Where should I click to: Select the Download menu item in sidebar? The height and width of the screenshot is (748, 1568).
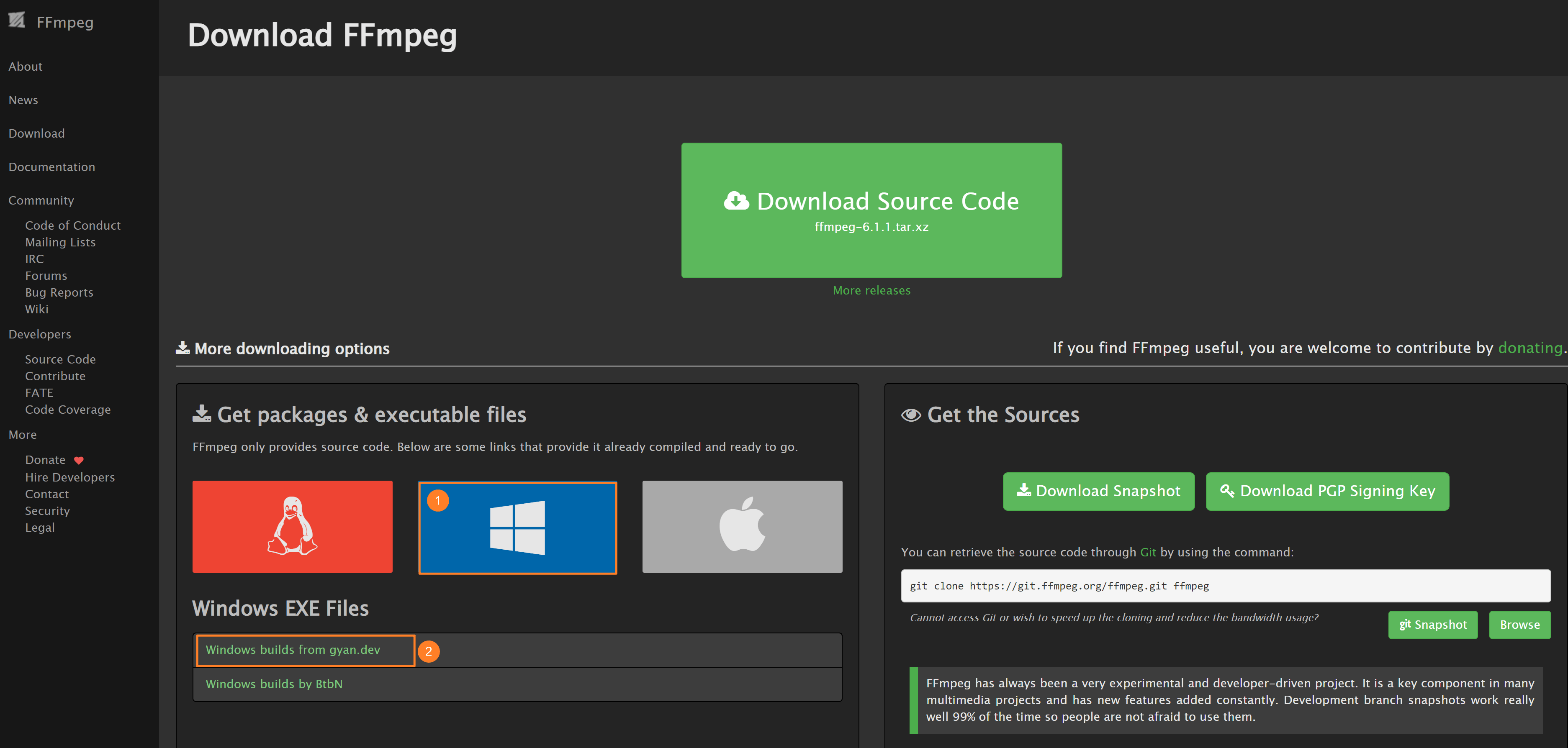click(x=37, y=133)
